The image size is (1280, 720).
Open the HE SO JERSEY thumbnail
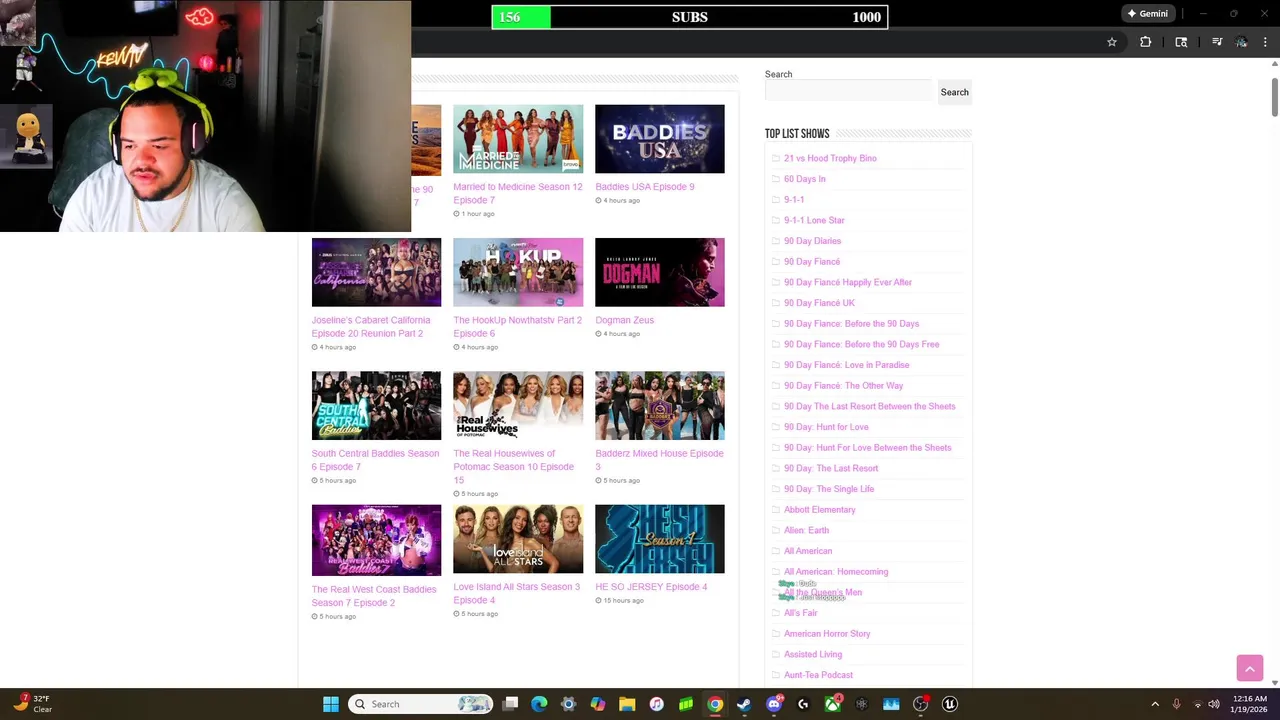pos(660,539)
